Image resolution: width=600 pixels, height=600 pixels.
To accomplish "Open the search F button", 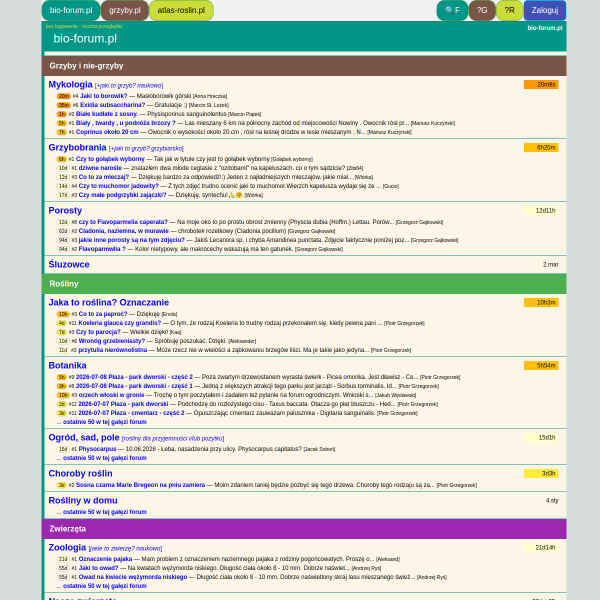I will [452, 10].
